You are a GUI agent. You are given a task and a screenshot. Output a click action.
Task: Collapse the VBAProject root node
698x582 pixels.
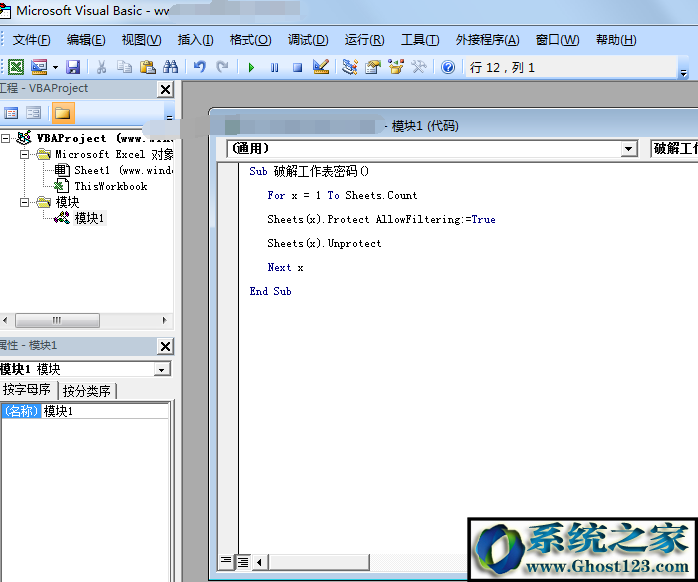pyautogui.click(x=5, y=138)
